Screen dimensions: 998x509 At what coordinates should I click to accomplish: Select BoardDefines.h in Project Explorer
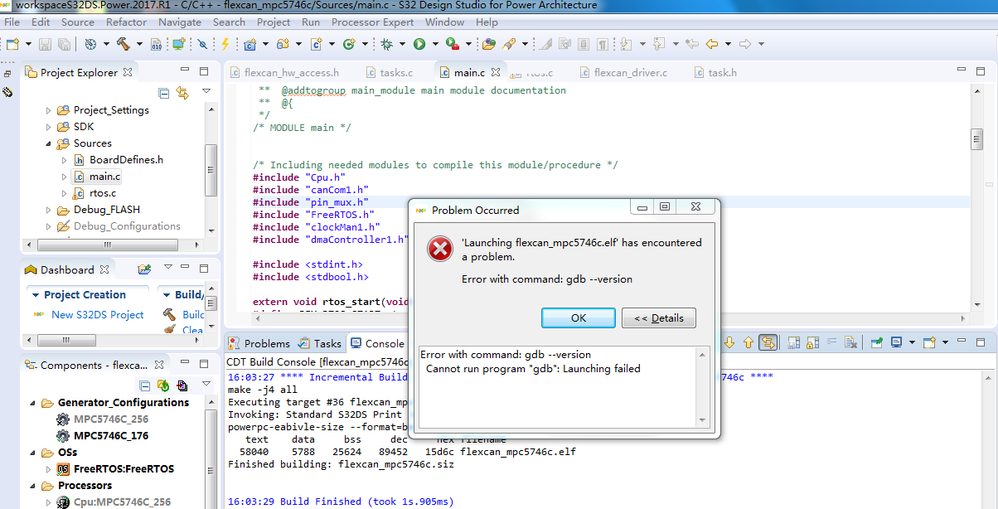pos(126,160)
